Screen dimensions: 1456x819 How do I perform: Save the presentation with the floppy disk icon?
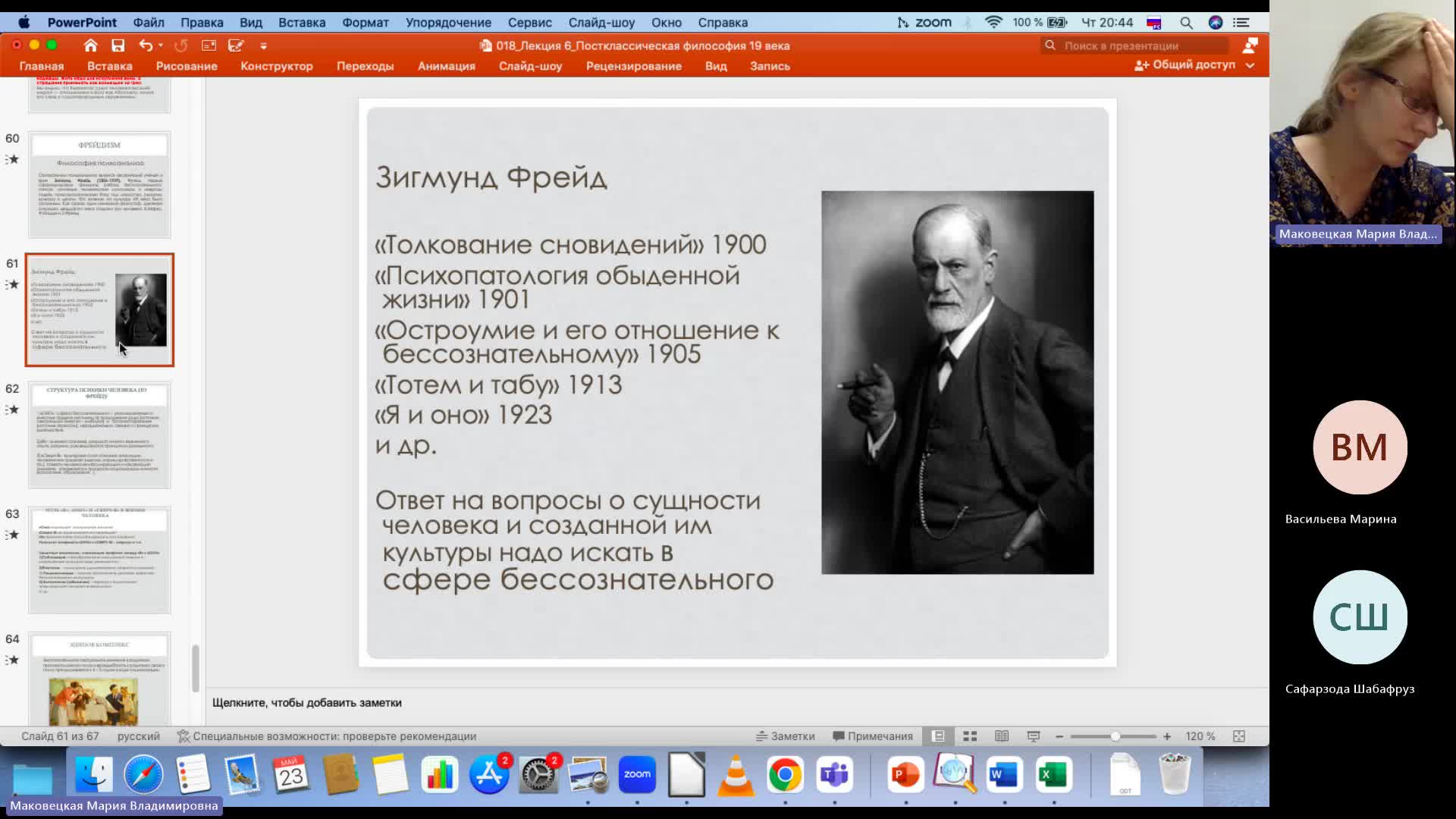point(118,45)
